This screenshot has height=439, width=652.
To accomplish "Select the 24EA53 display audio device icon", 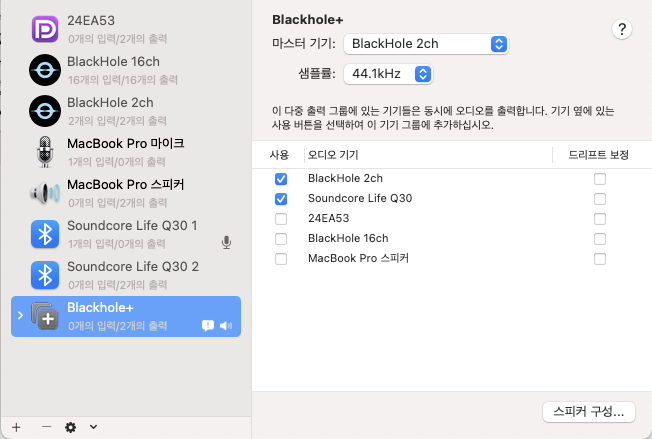I will [45, 29].
